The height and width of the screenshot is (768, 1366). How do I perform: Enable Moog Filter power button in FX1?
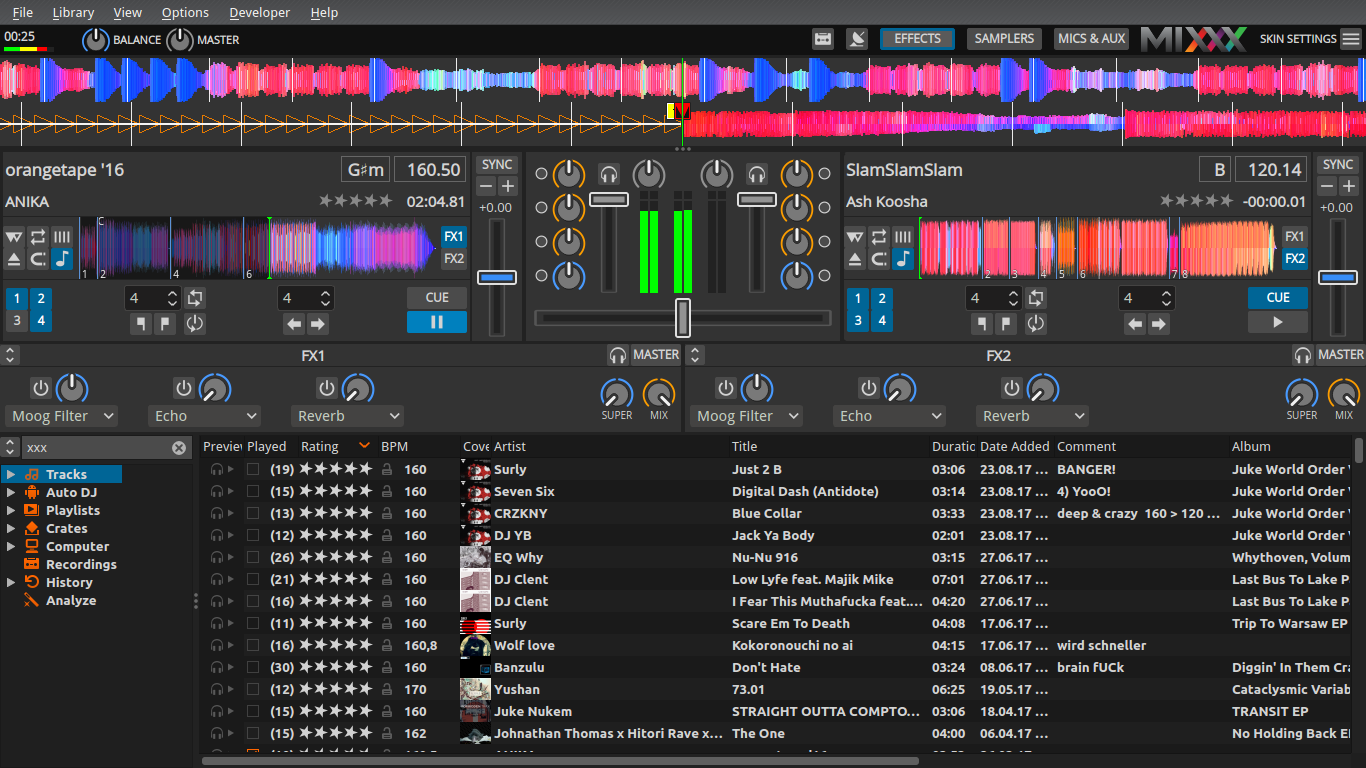coord(40,388)
